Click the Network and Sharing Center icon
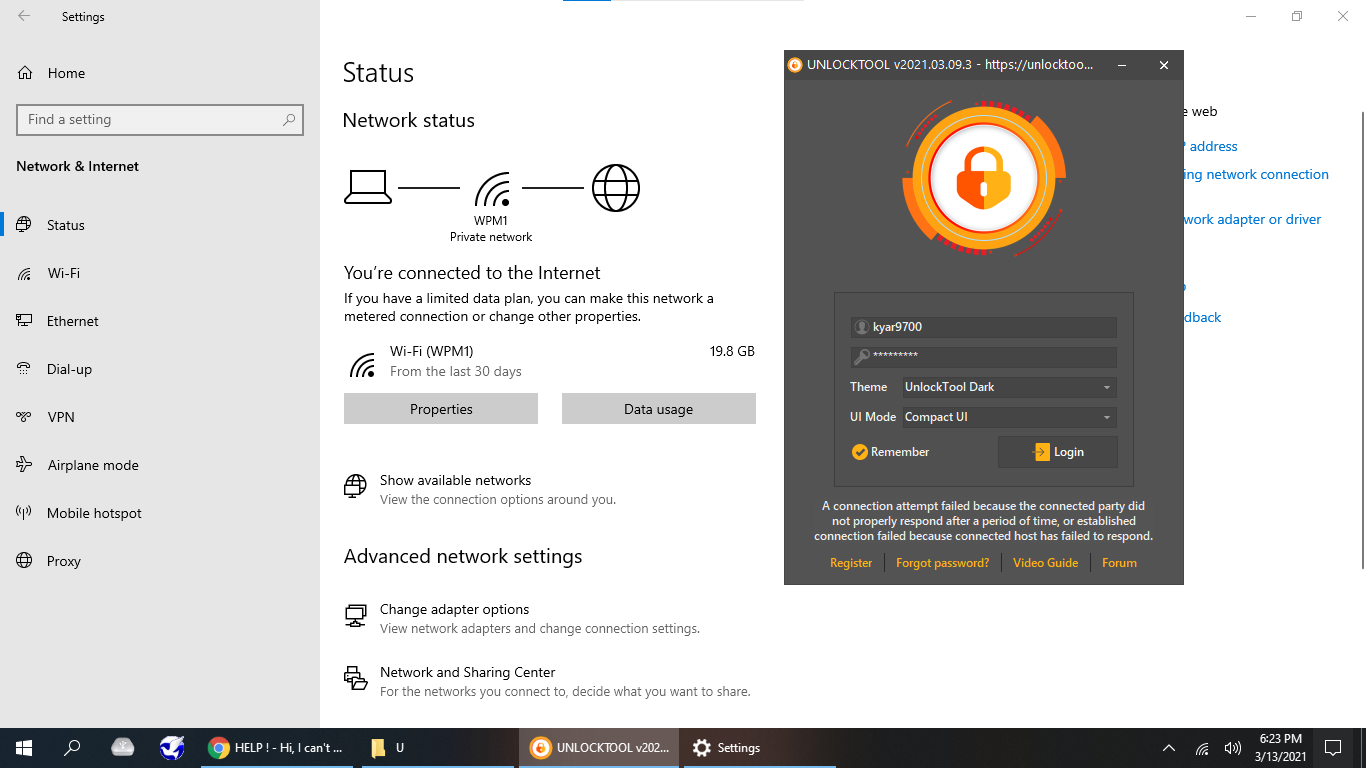Screen dimensions: 1366x768 [x=355, y=678]
